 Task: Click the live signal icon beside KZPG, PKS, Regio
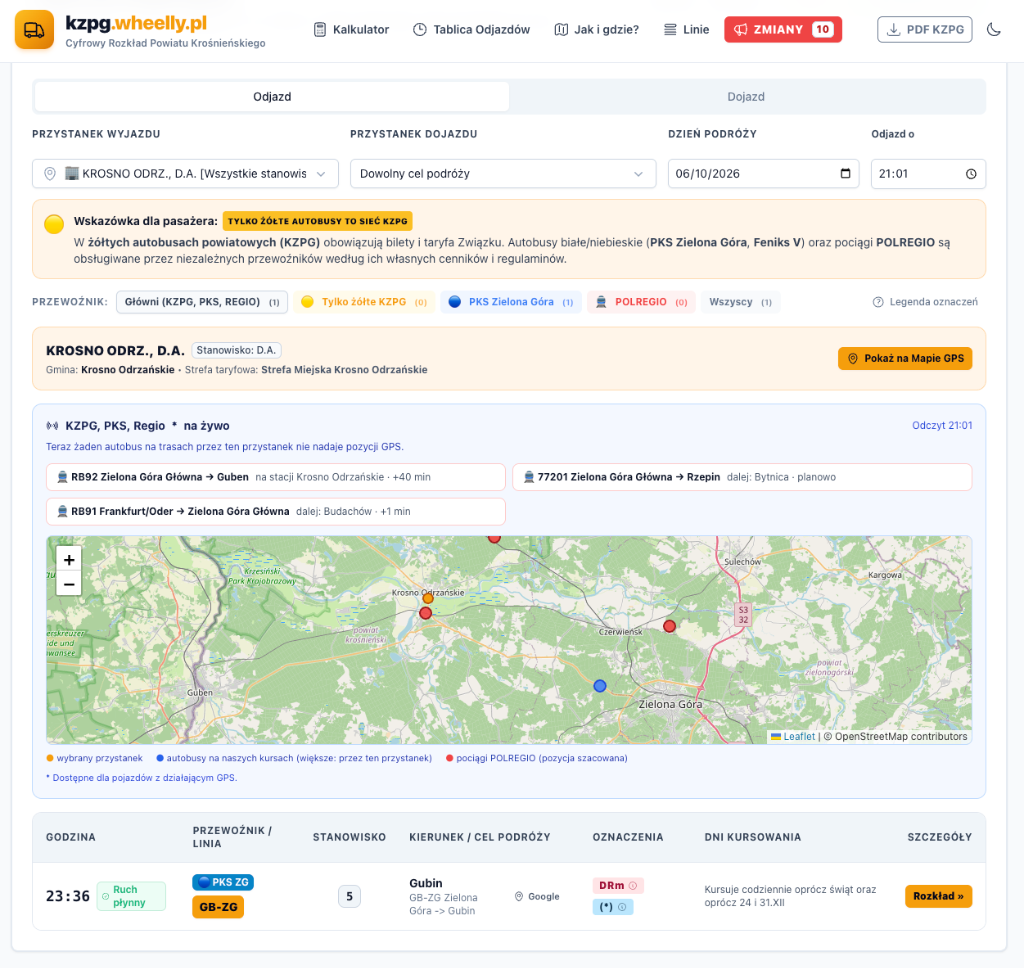point(52,426)
